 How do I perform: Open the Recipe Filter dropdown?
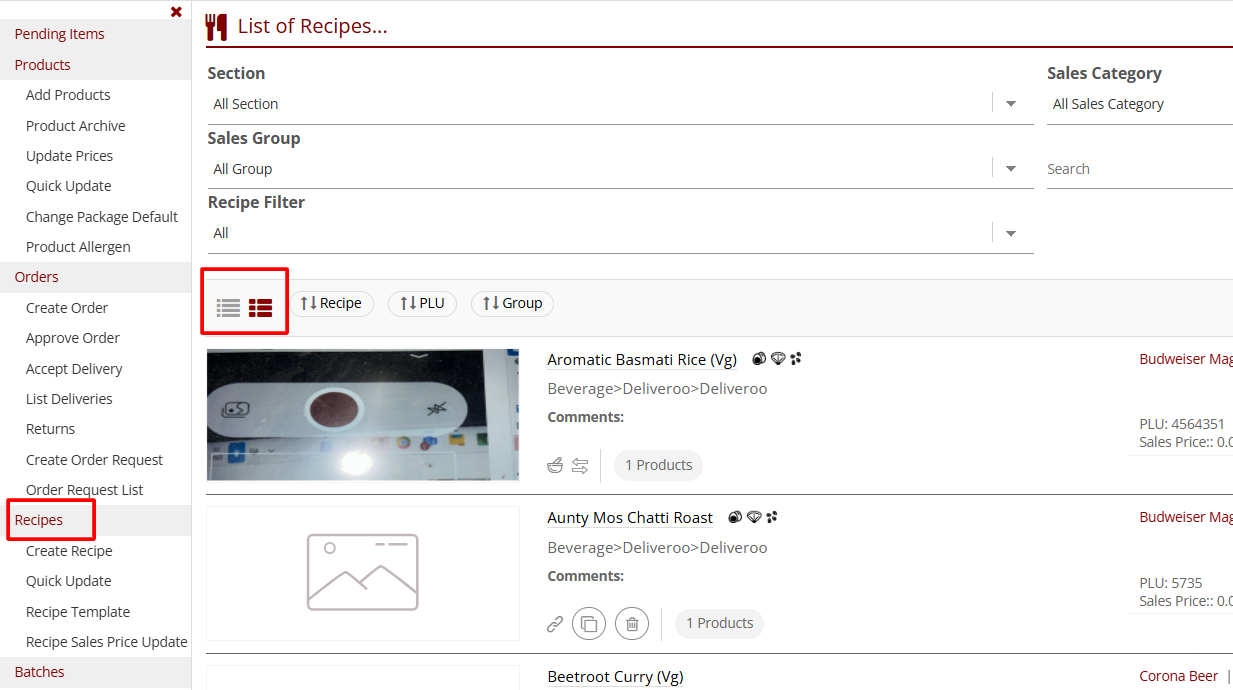1010,233
